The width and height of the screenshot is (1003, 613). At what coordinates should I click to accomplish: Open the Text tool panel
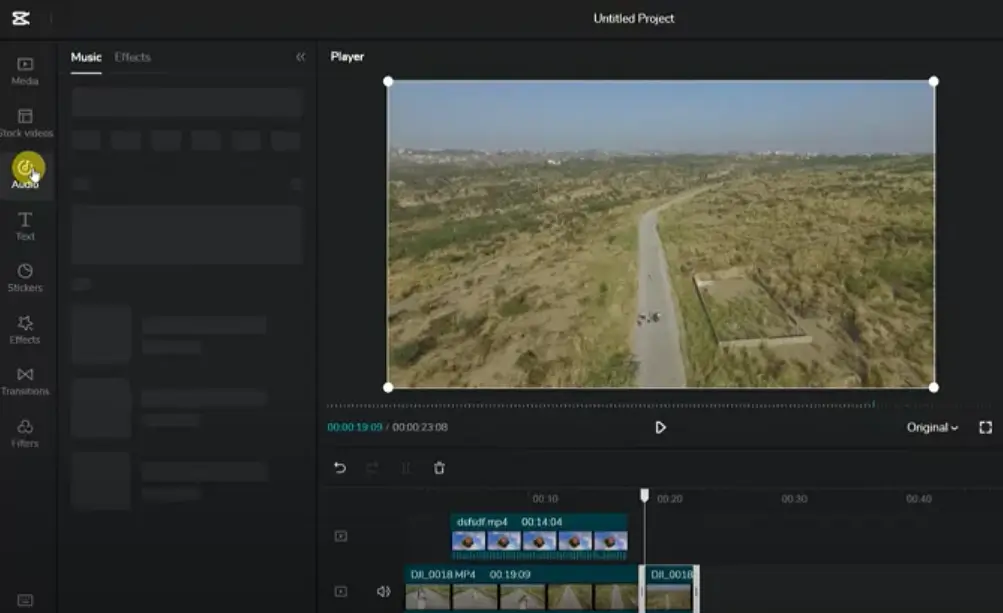tap(25, 227)
